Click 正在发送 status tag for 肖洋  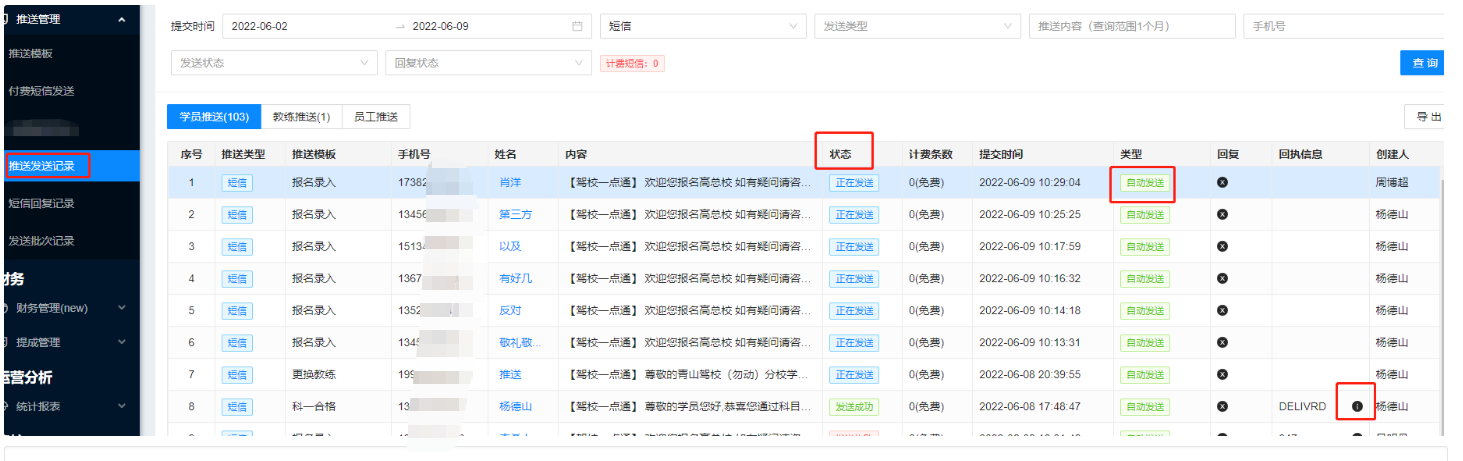click(x=854, y=183)
